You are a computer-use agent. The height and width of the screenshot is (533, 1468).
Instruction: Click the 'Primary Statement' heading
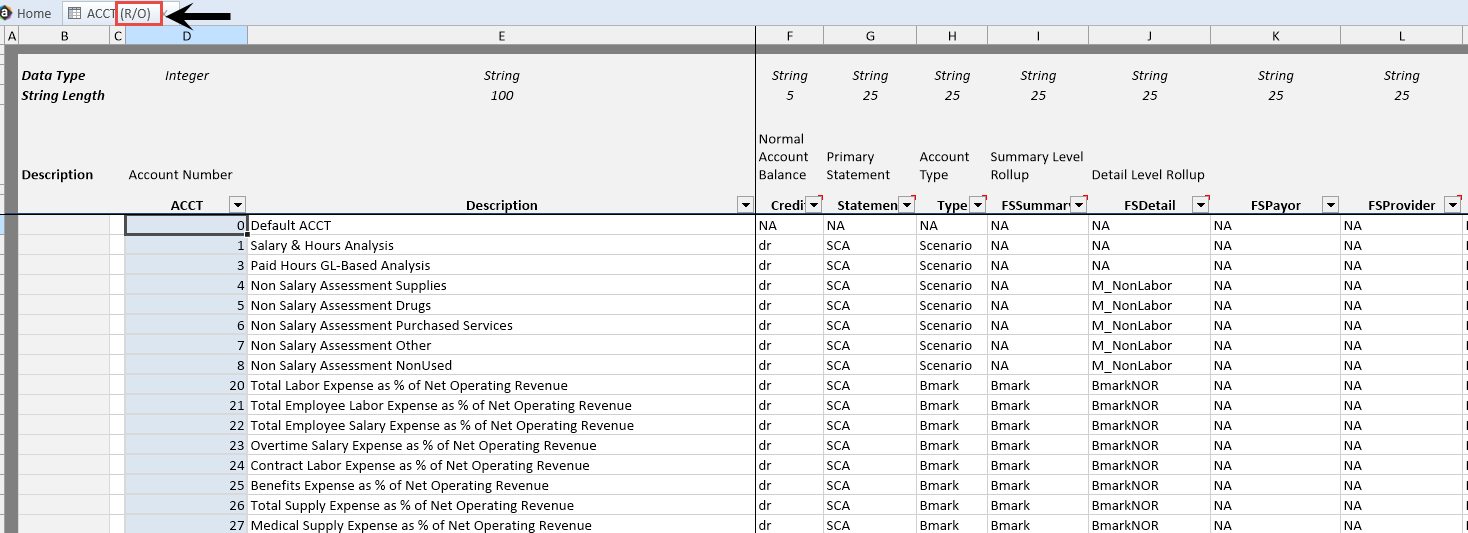[x=858, y=166]
